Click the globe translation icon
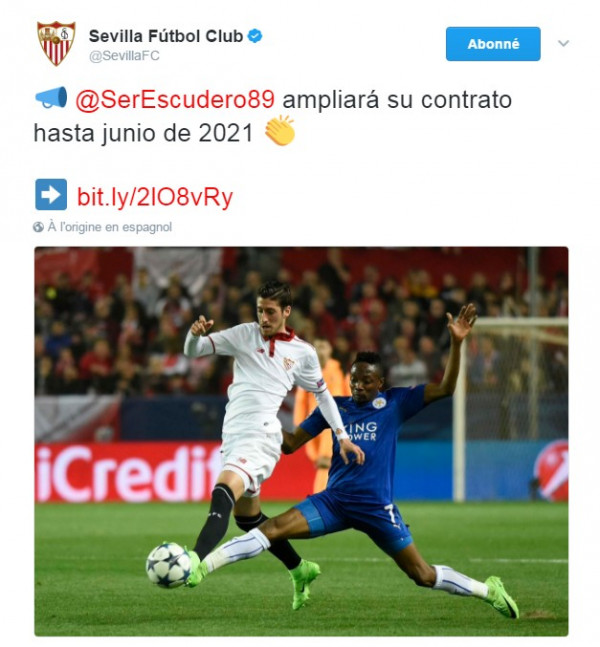This screenshot has width=600, height=647. coord(38,227)
